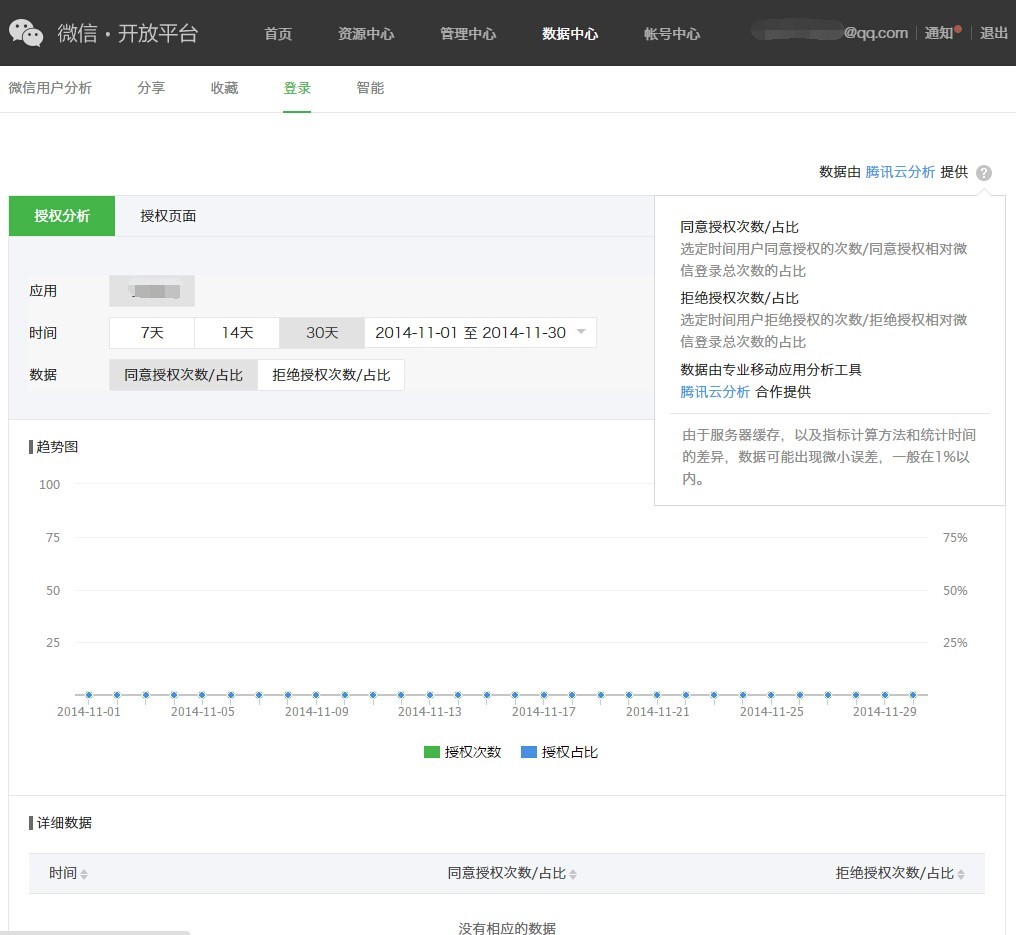The image size is (1016, 935).
Task: Switch to 授权页面 tab
Action: click(x=168, y=216)
